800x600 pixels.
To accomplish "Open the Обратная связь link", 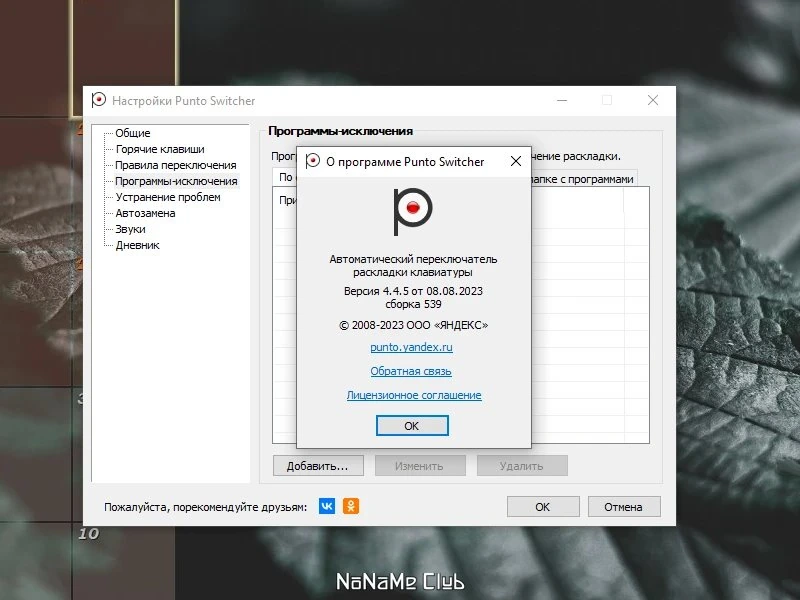I will point(411,371).
